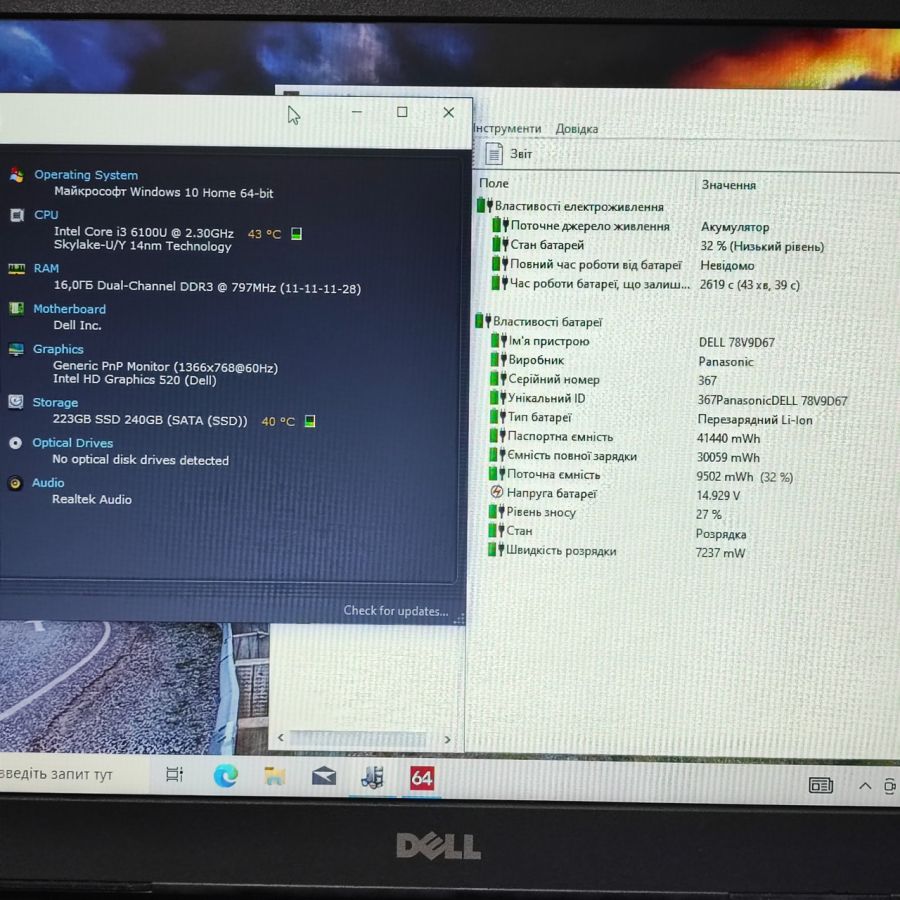Image resolution: width=900 pixels, height=900 pixels.
Task: Maximize the Speccy window
Action: tap(402, 112)
